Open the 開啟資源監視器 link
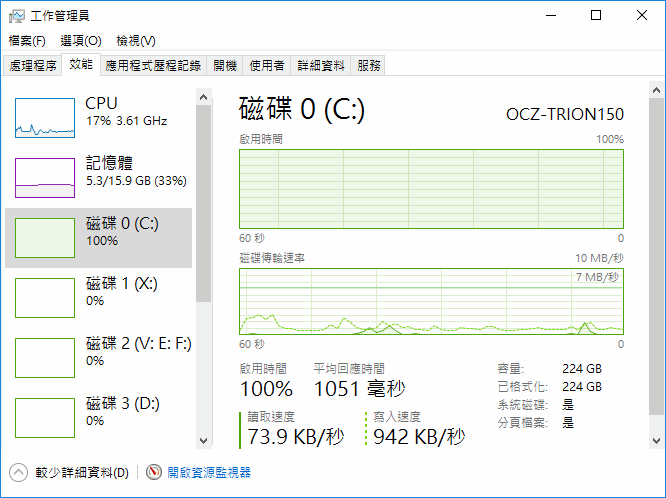The width and height of the screenshot is (666, 498). [209, 472]
